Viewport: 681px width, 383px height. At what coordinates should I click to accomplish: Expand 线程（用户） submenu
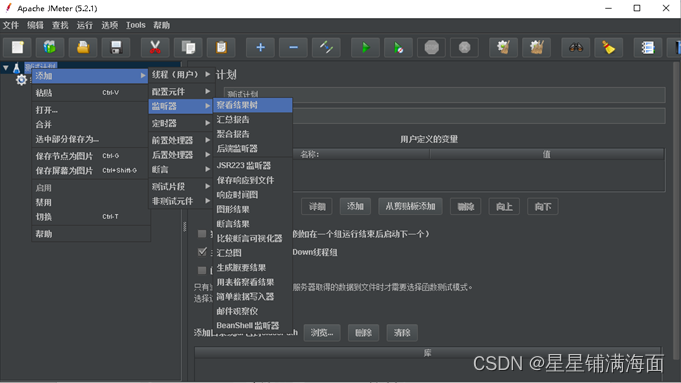tap(180, 75)
